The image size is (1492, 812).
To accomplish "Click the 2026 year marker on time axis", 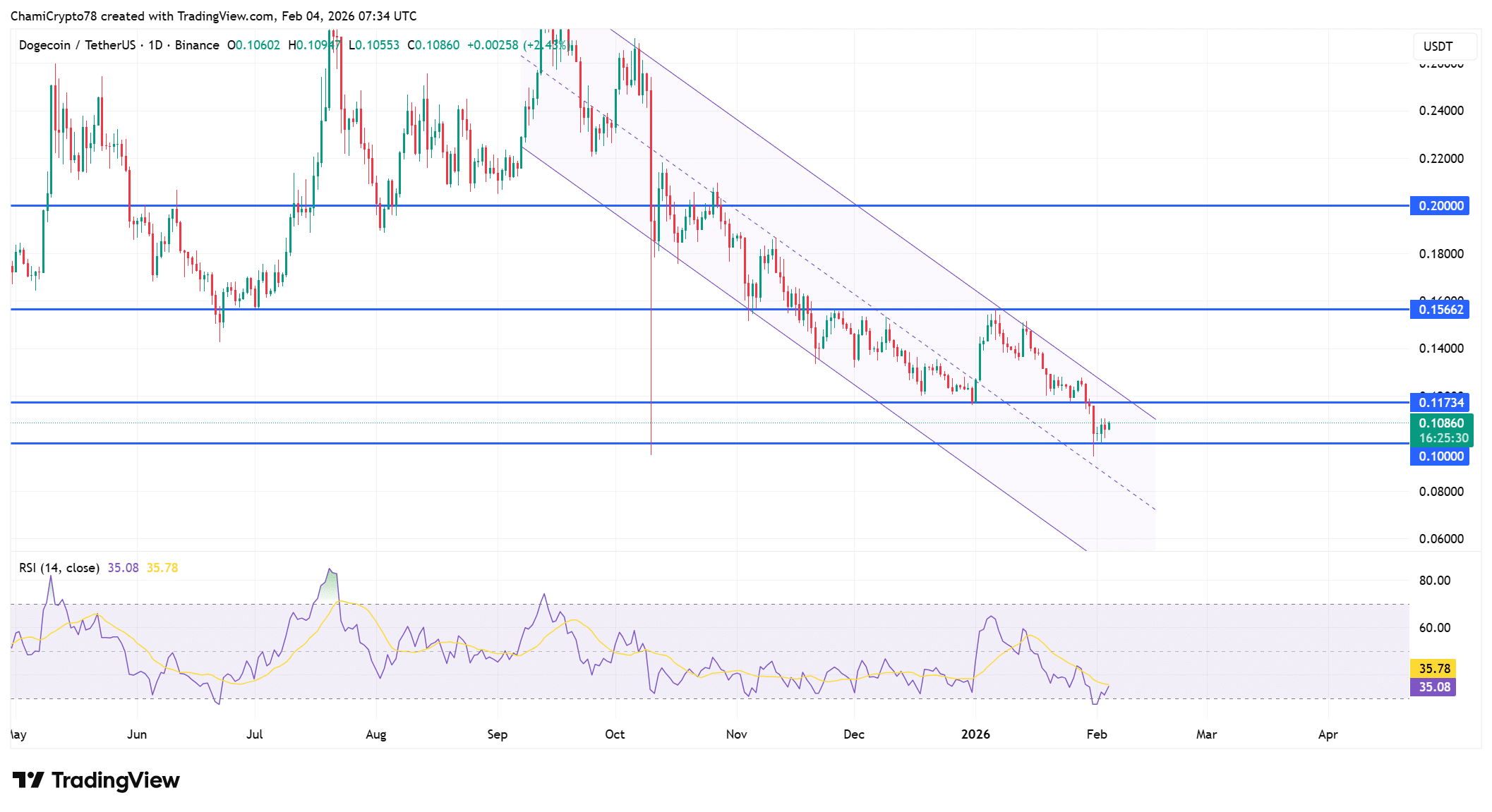I will coord(975,734).
